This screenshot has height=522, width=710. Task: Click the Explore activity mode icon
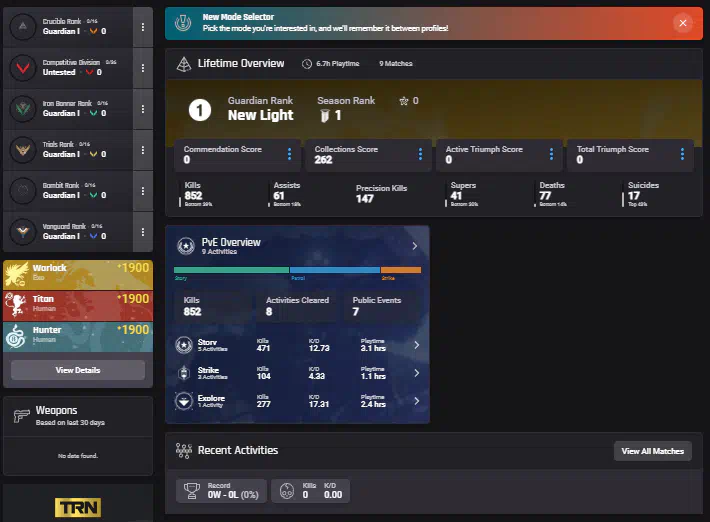point(184,401)
